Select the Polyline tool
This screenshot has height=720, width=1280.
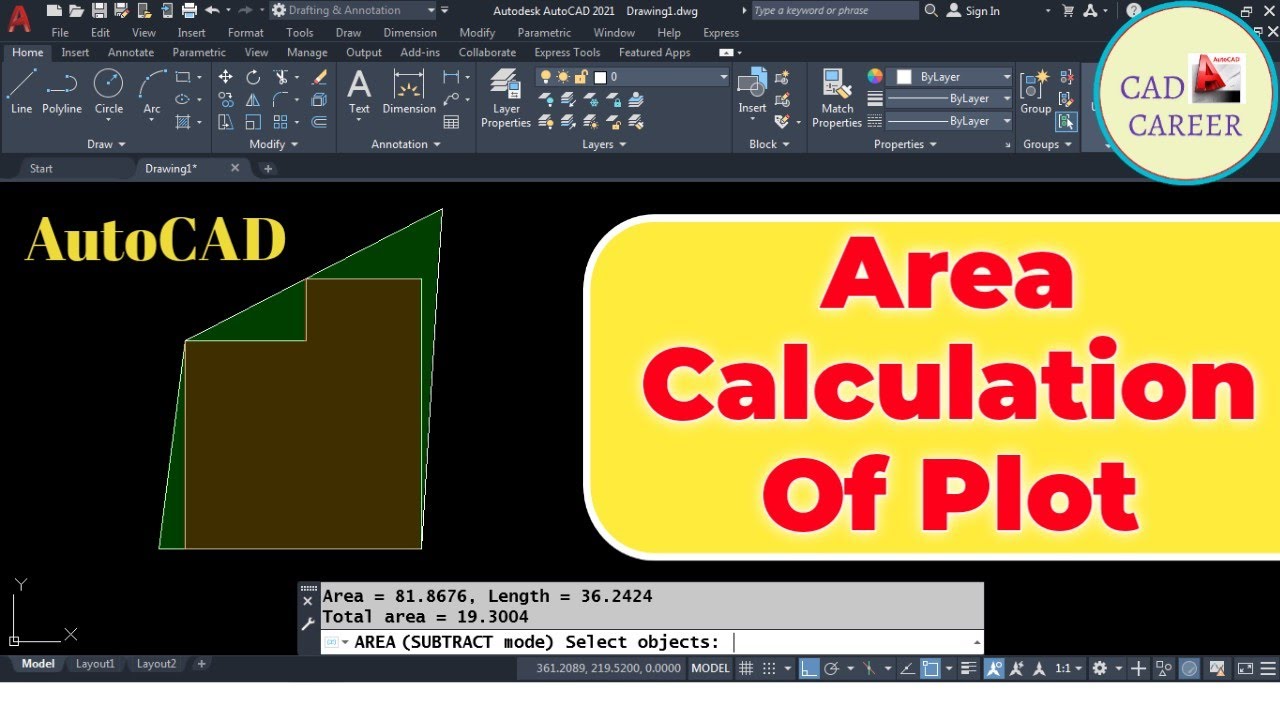[62, 92]
